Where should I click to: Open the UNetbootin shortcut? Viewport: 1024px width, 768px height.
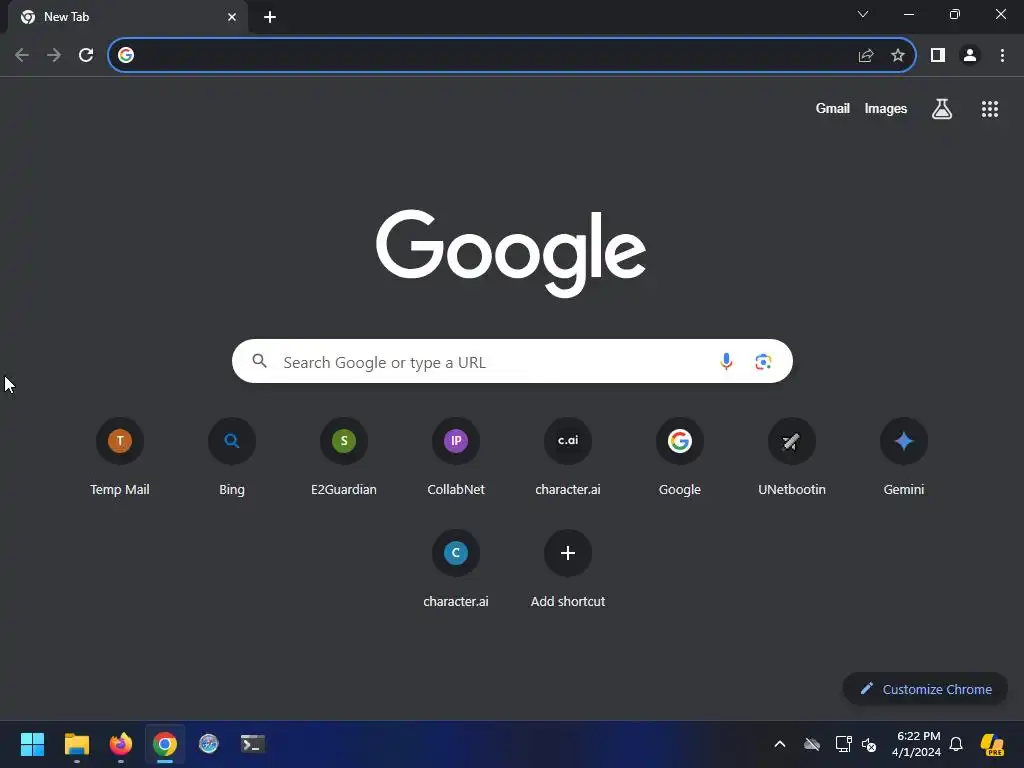point(792,456)
